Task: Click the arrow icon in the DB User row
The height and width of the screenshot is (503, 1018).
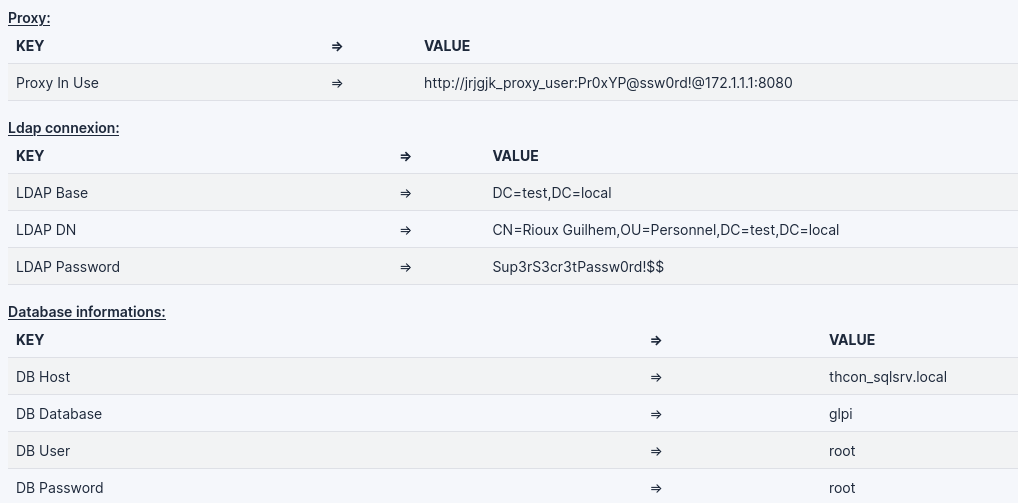Action: click(656, 451)
